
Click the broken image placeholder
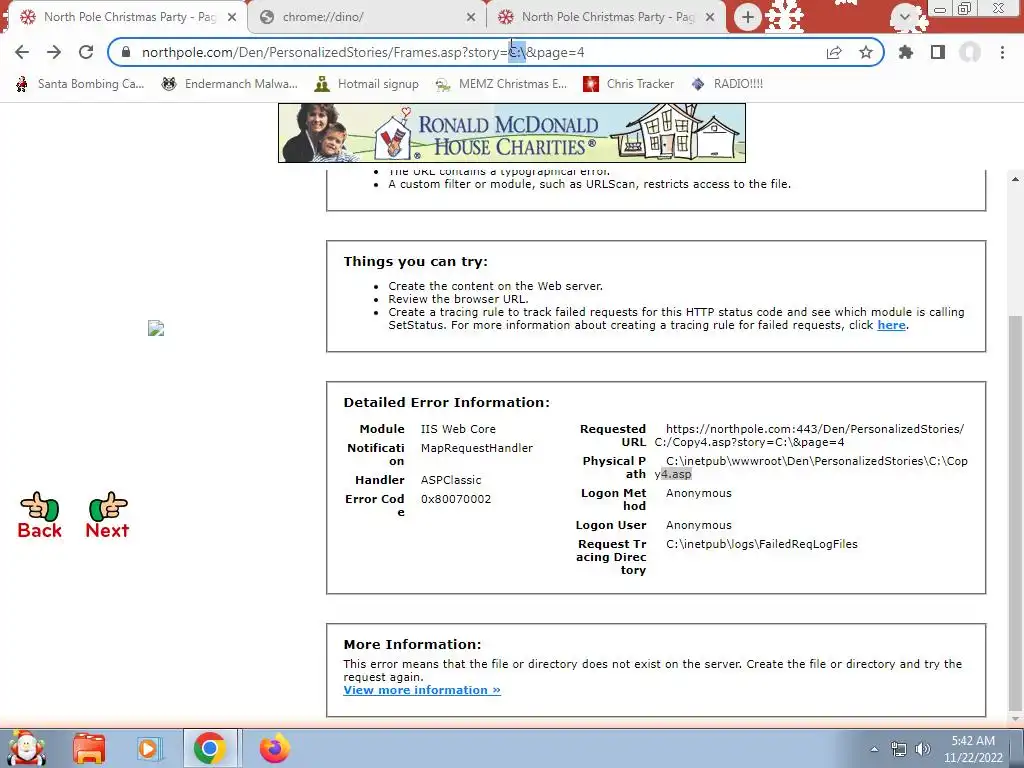tap(156, 328)
